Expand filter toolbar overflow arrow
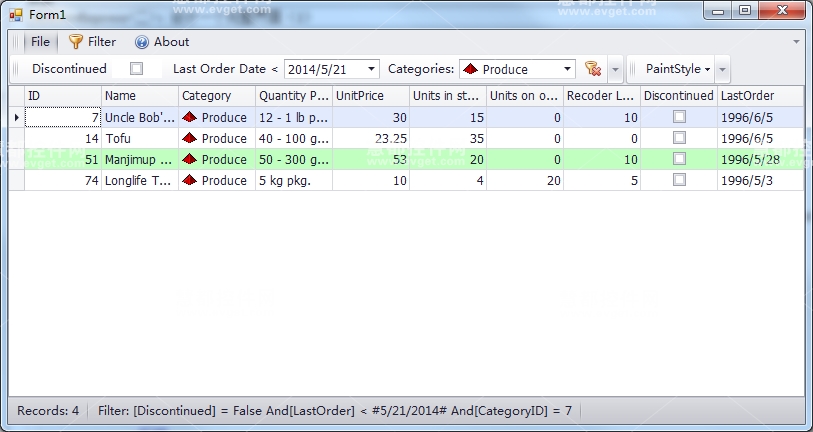This screenshot has width=813, height=432. (615, 69)
